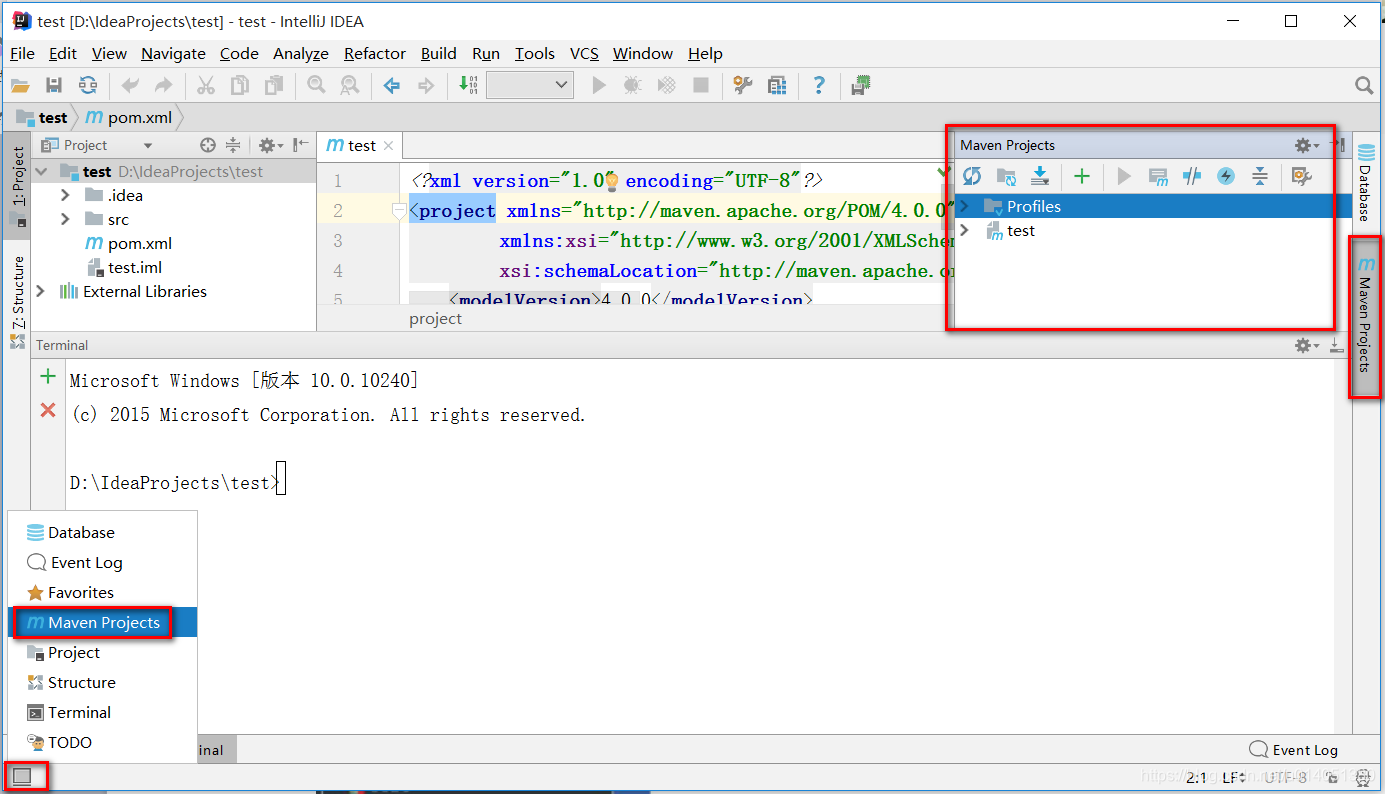Click the Undo arrow in the toolbar

130,86
